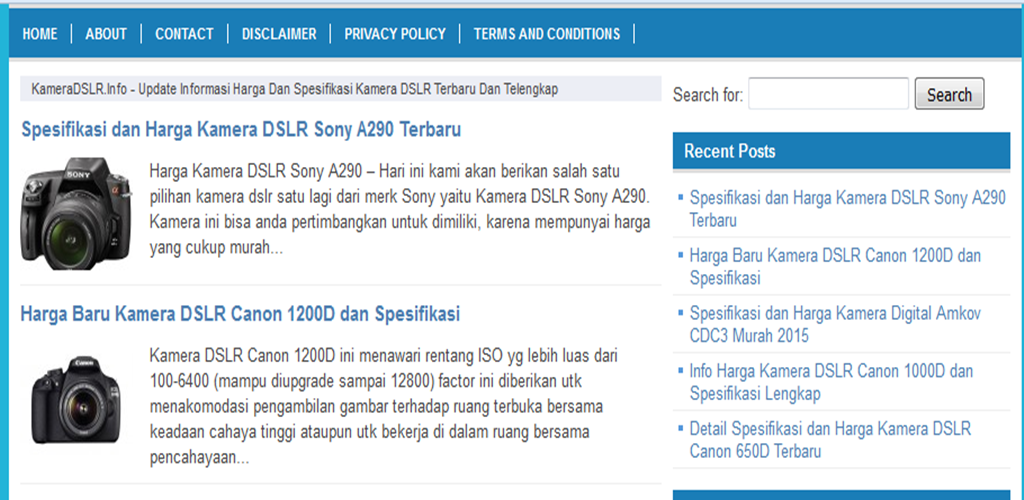Image resolution: width=1024 pixels, height=500 pixels.
Task: Click the excerpt starting 'Harga Kamera DSLR Sony A290 – Hari ini'
Action: pos(400,210)
